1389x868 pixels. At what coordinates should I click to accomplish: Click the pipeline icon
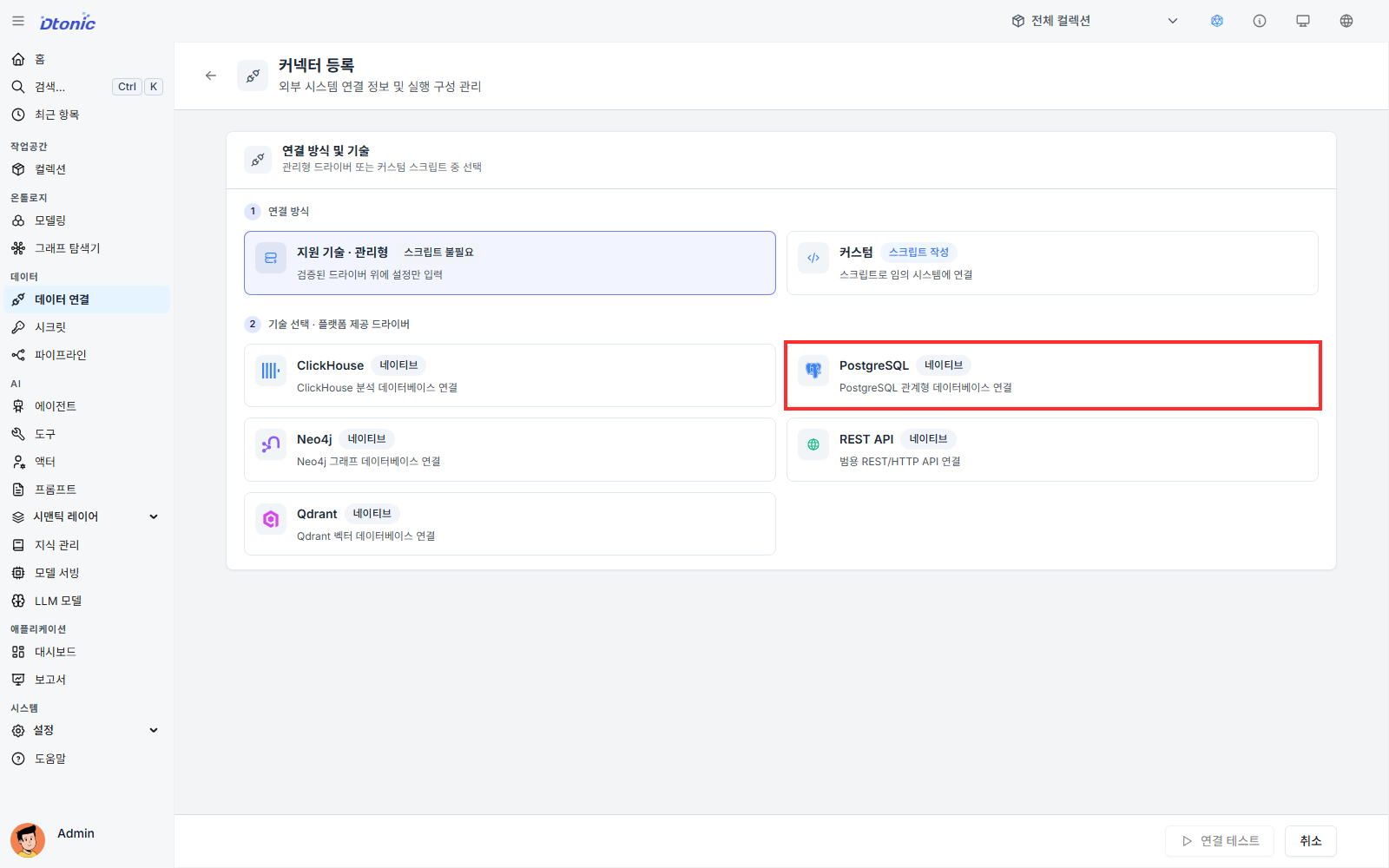click(x=18, y=355)
